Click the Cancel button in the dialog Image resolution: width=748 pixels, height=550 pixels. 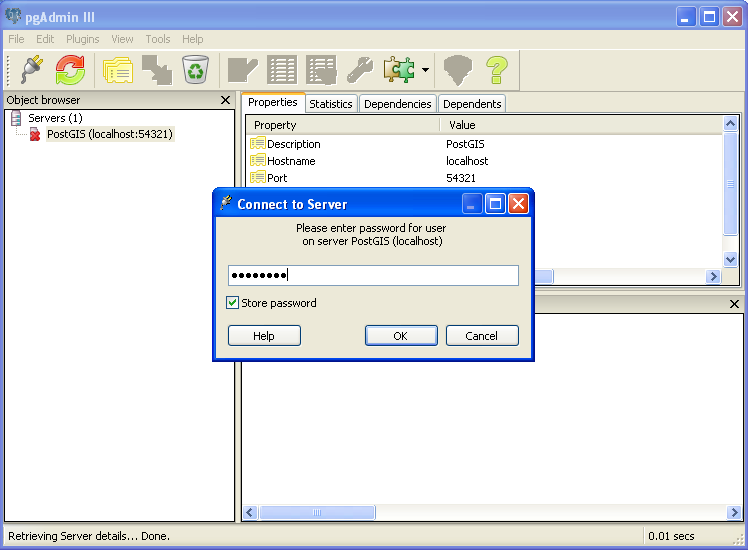point(482,336)
